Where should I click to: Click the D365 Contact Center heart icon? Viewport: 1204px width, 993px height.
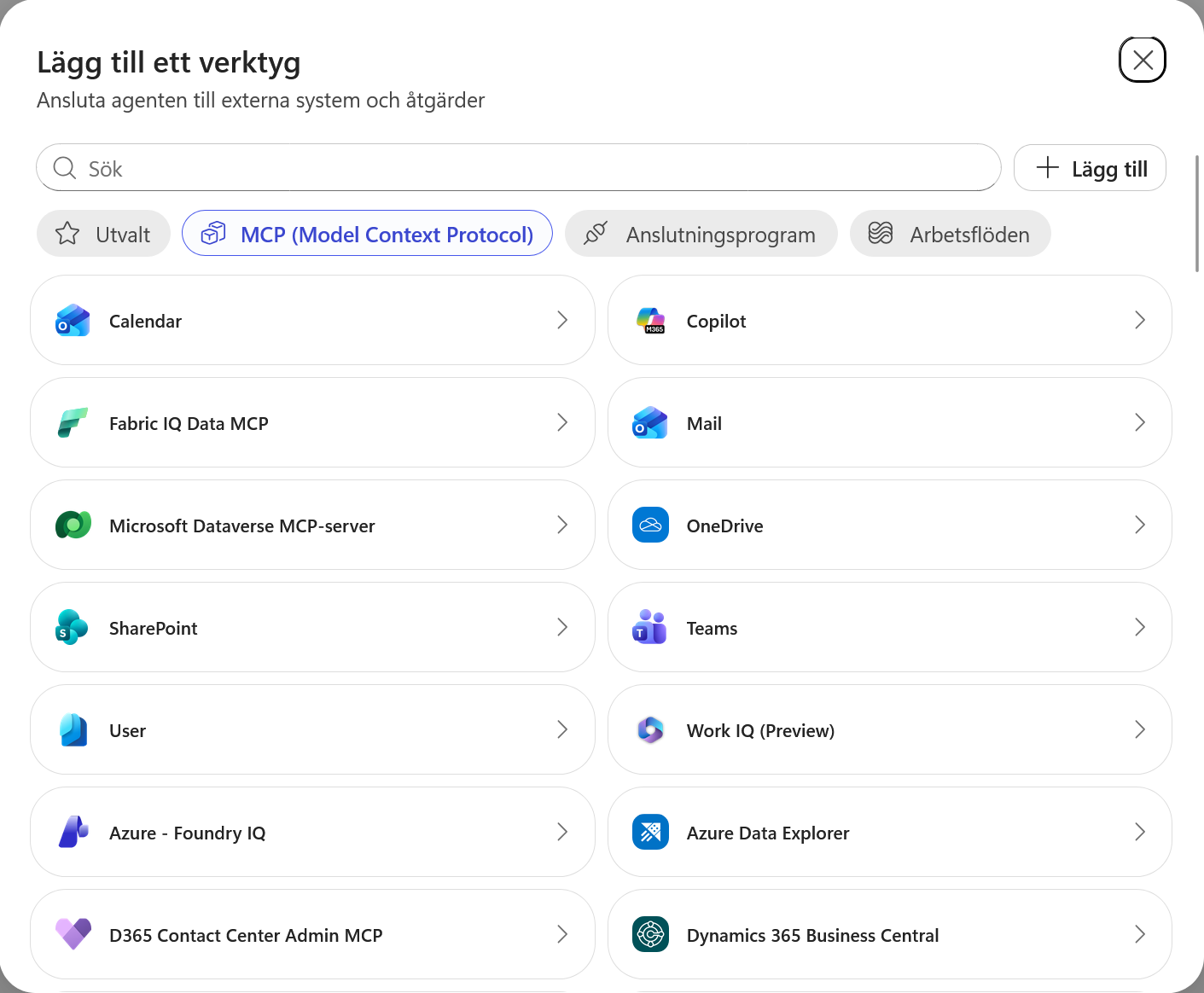73,935
